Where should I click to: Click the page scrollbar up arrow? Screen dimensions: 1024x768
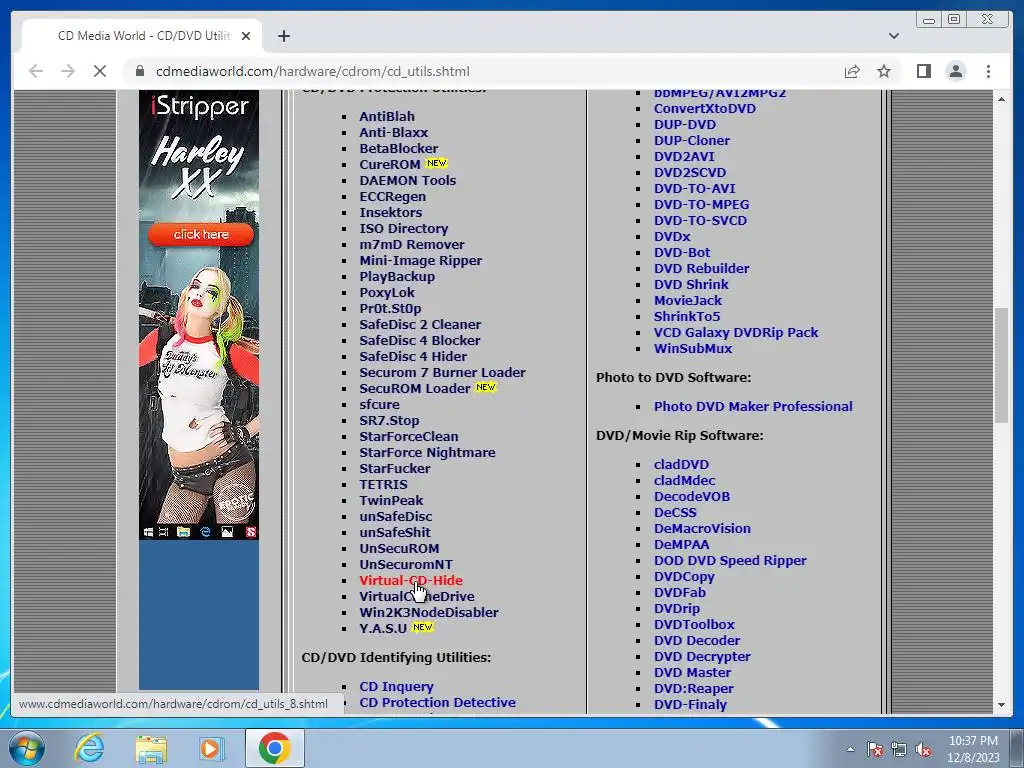click(1001, 99)
